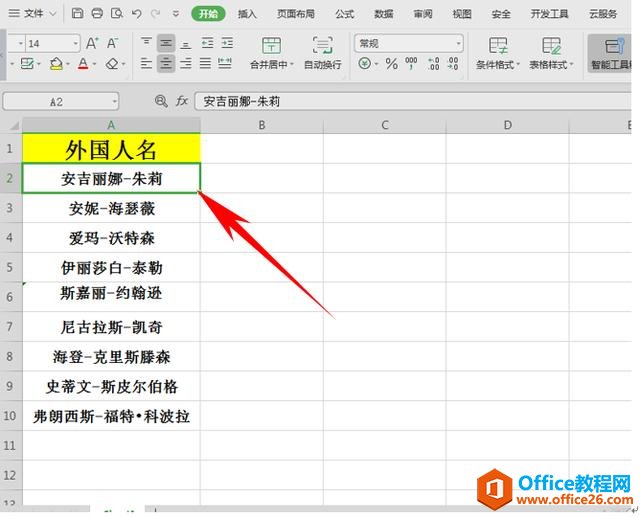
Task: Switch to the 页面布局 tab
Action: [x=296, y=14]
